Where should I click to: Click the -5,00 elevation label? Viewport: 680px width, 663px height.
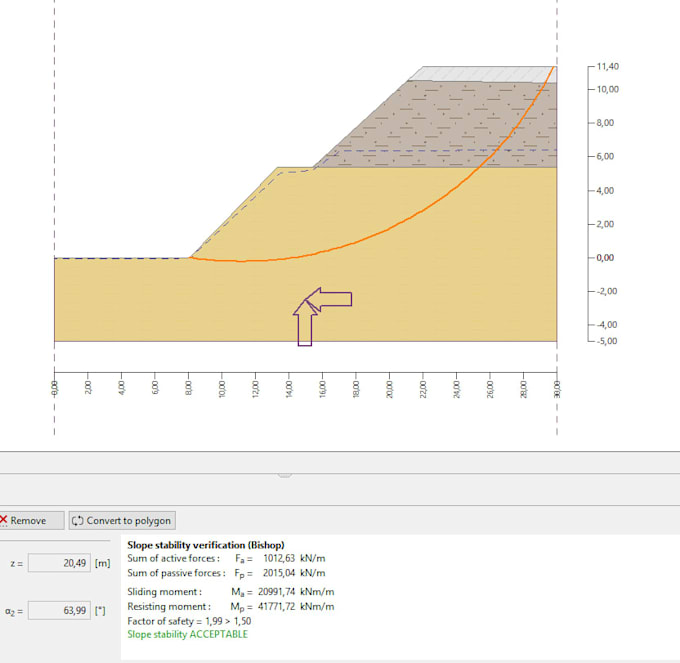pyautogui.click(x=607, y=341)
